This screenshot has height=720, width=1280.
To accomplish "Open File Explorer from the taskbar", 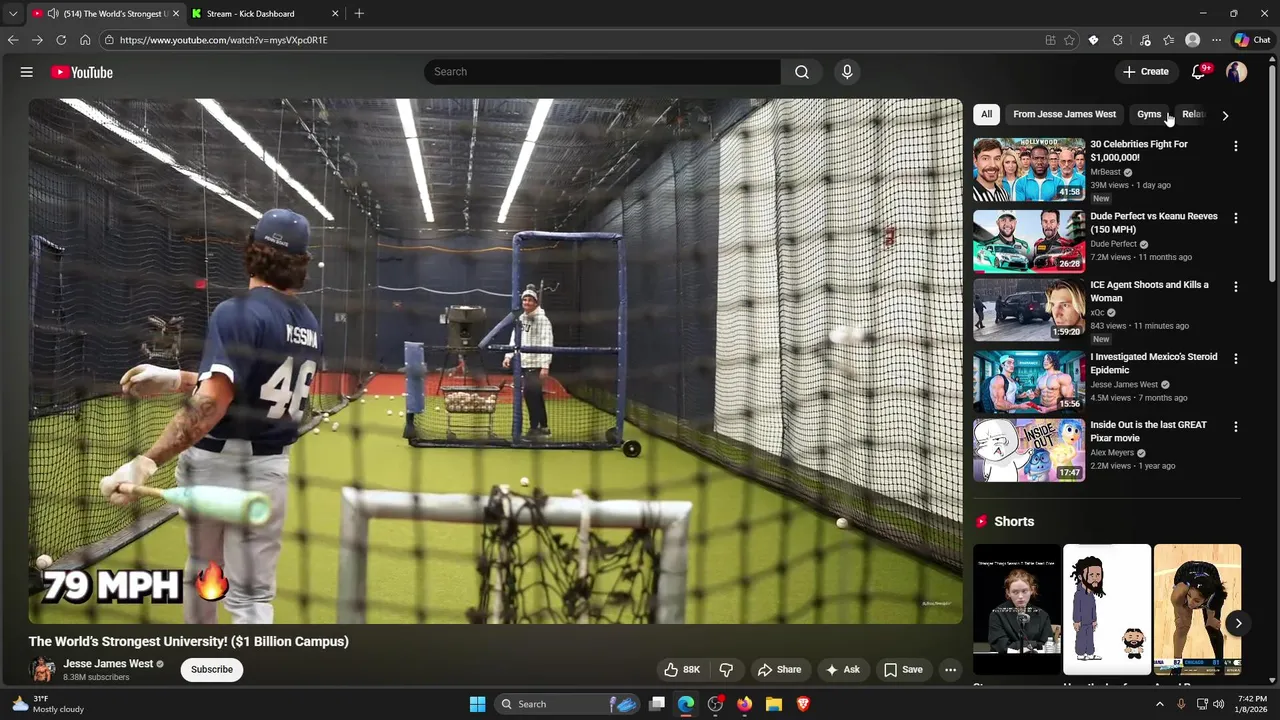I will coord(773,704).
